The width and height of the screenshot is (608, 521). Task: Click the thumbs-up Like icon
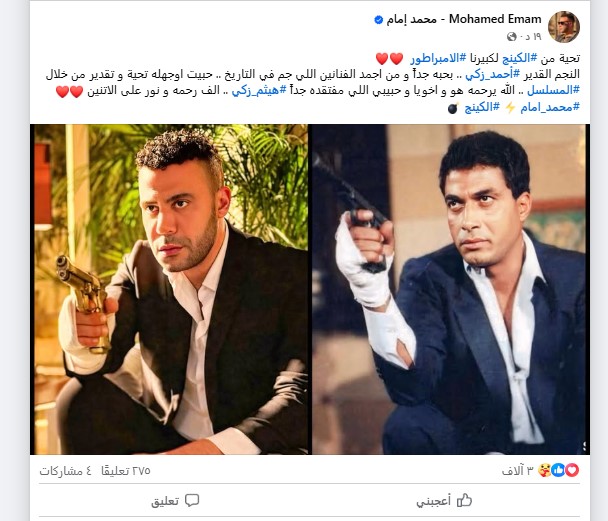pos(464,500)
